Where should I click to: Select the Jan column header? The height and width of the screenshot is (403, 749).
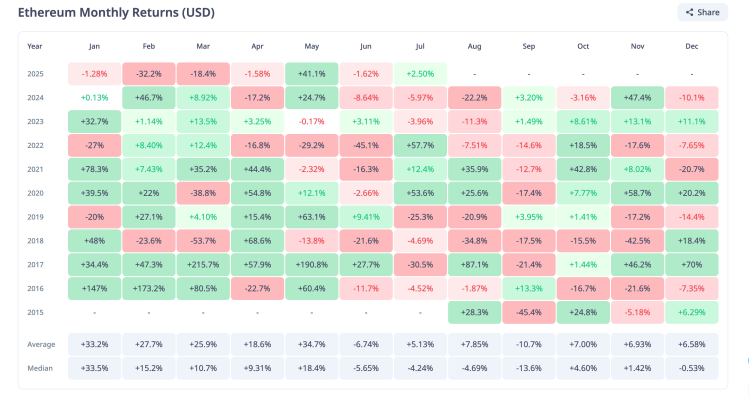(x=94, y=46)
